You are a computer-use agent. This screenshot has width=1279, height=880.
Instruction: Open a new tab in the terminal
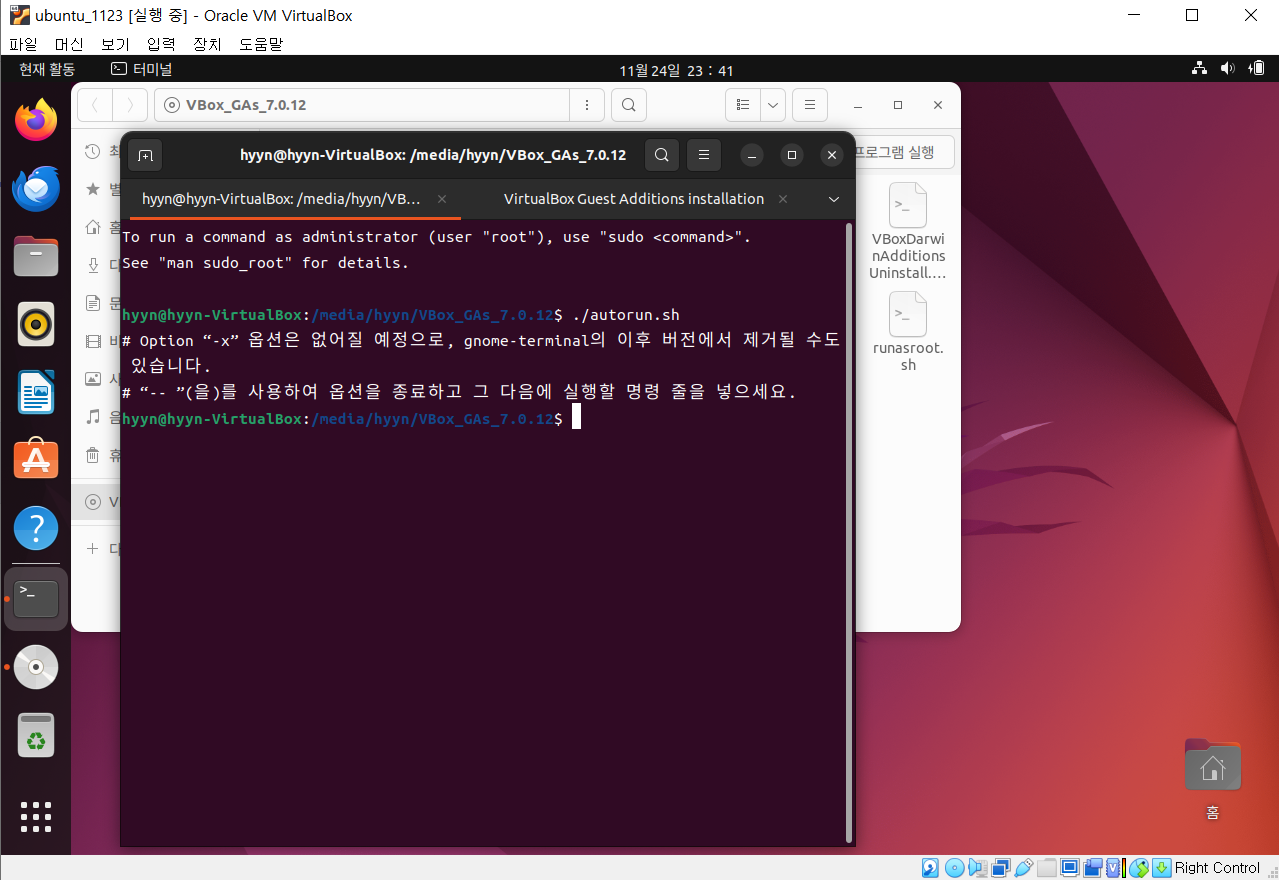click(x=145, y=155)
